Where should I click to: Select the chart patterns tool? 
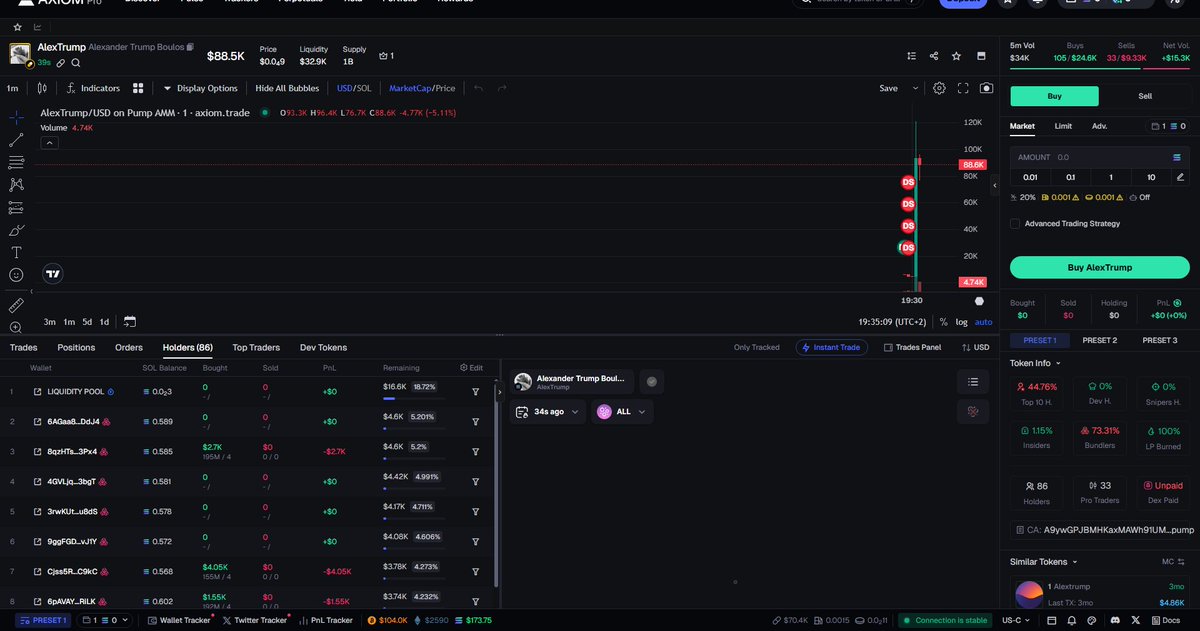[x=16, y=185]
